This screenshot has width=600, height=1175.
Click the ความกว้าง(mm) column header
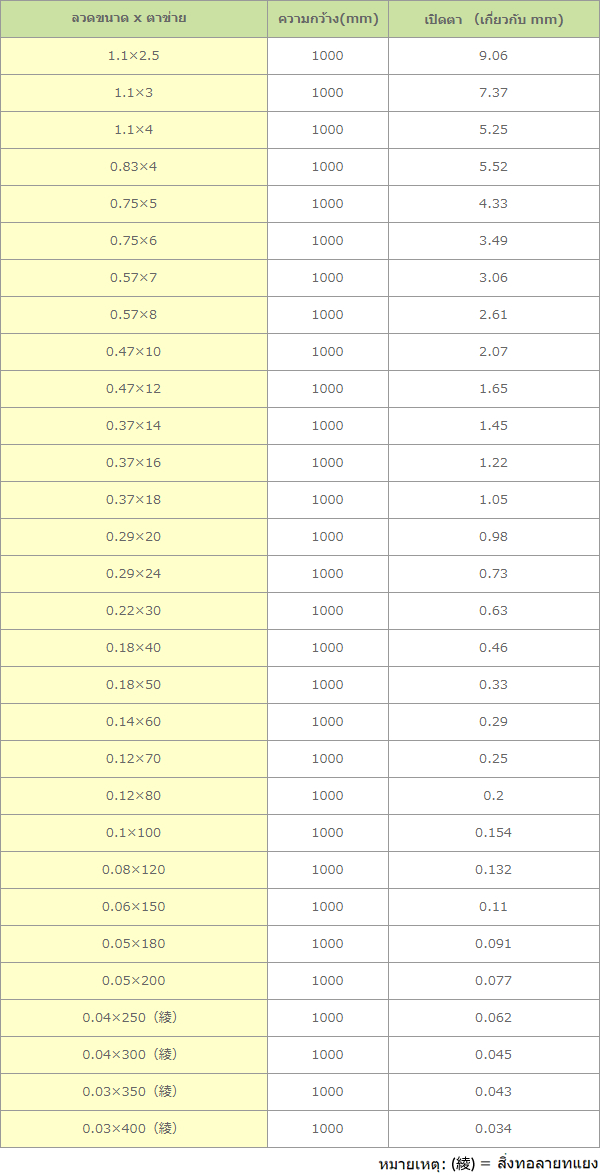(328, 19)
